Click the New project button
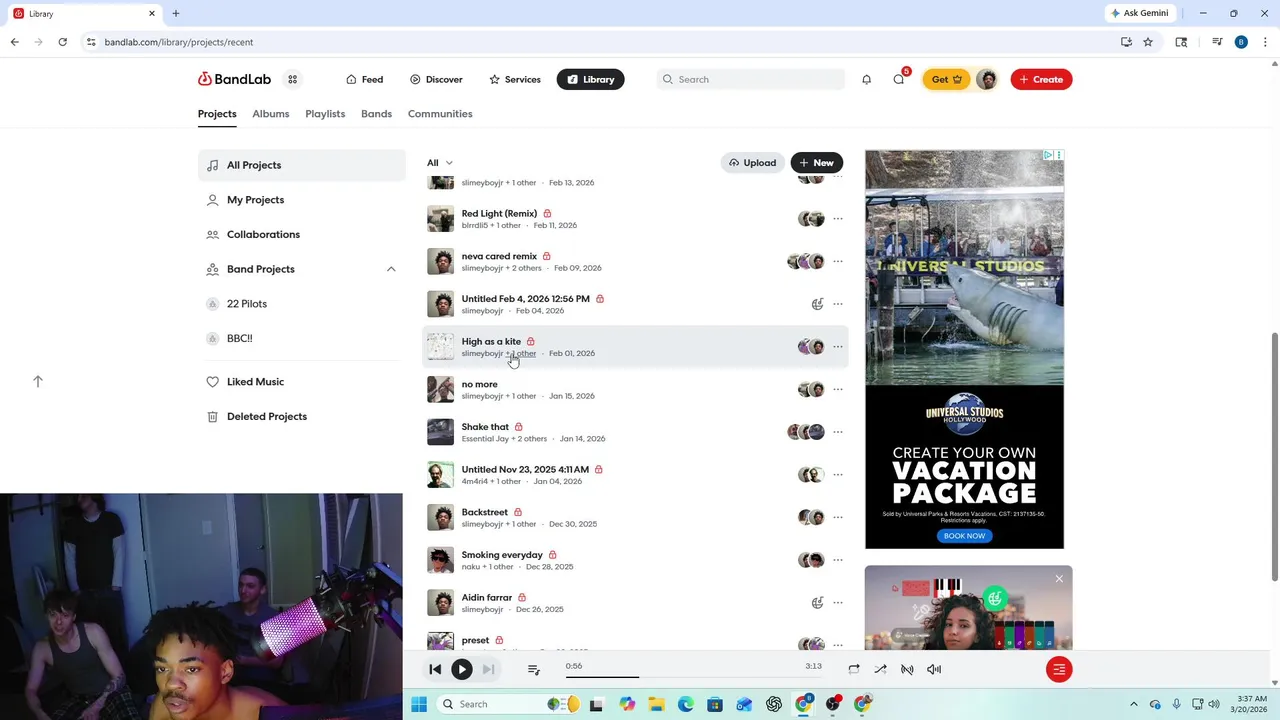Screen dimensions: 1280x720 817,162
